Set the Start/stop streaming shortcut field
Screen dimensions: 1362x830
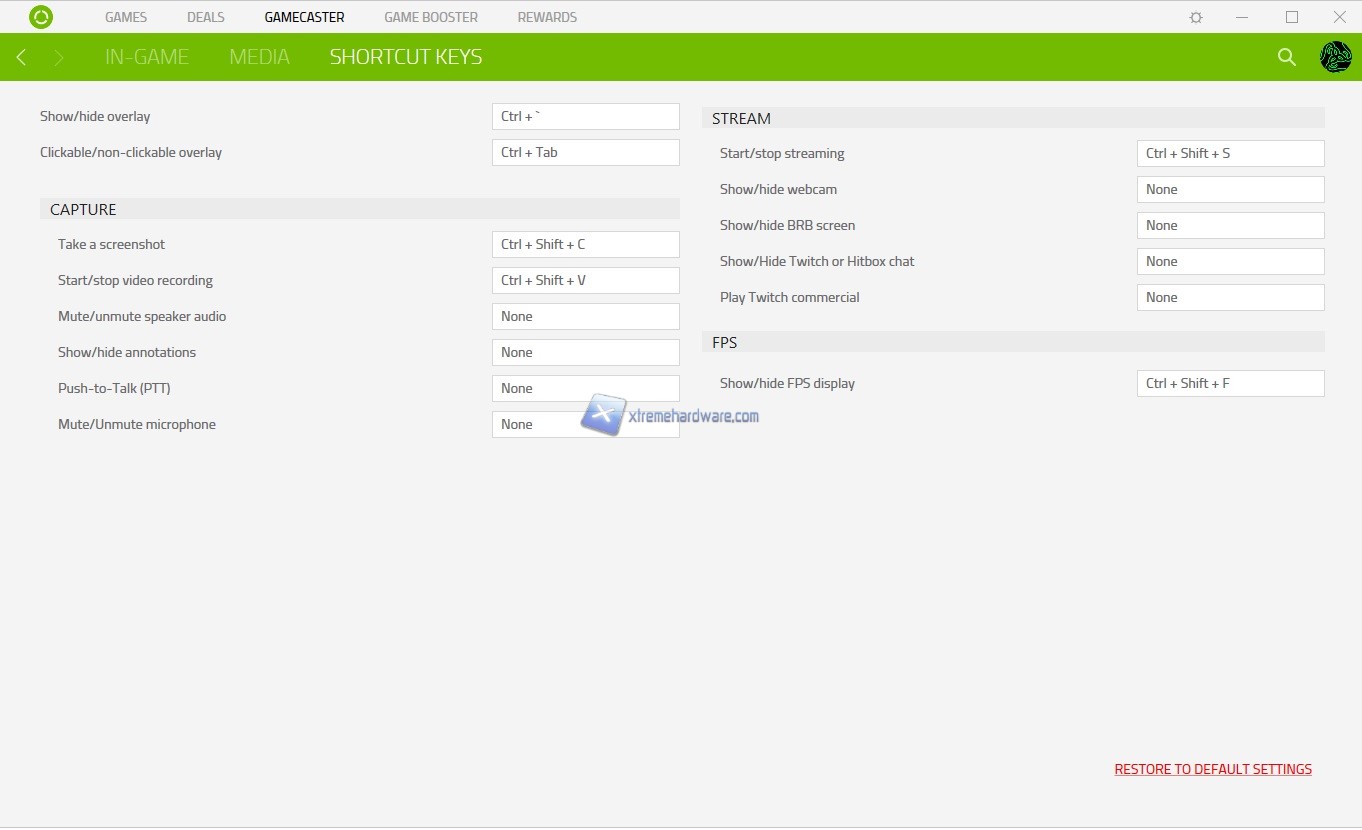(x=1230, y=153)
